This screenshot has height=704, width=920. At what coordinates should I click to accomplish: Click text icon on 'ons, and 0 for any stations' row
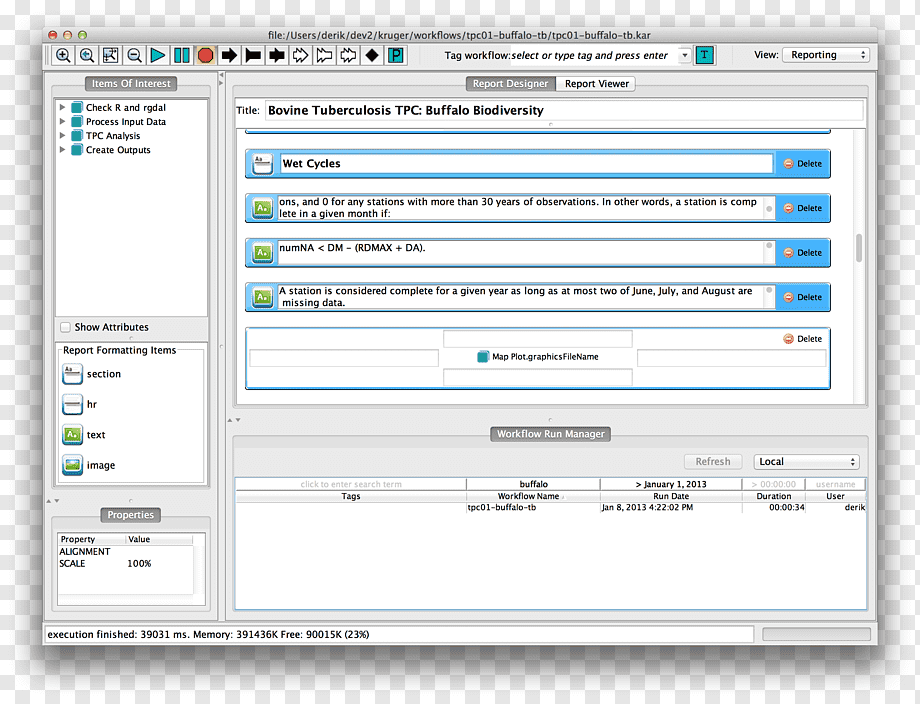click(x=262, y=208)
